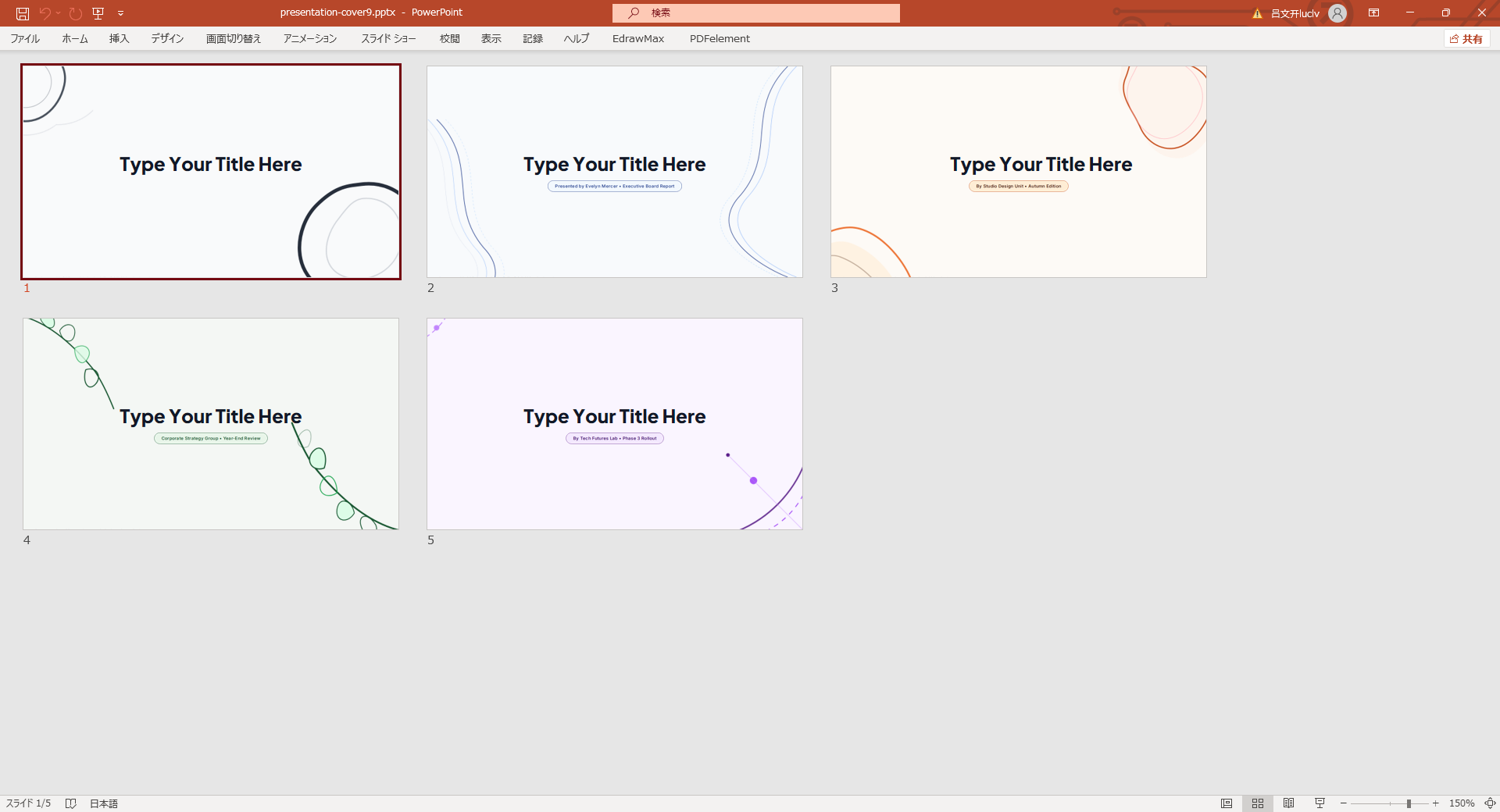The height and width of the screenshot is (812, 1500).
Task: Select slide 4 thumbnail with green leaves
Action: (x=211, y=424)
